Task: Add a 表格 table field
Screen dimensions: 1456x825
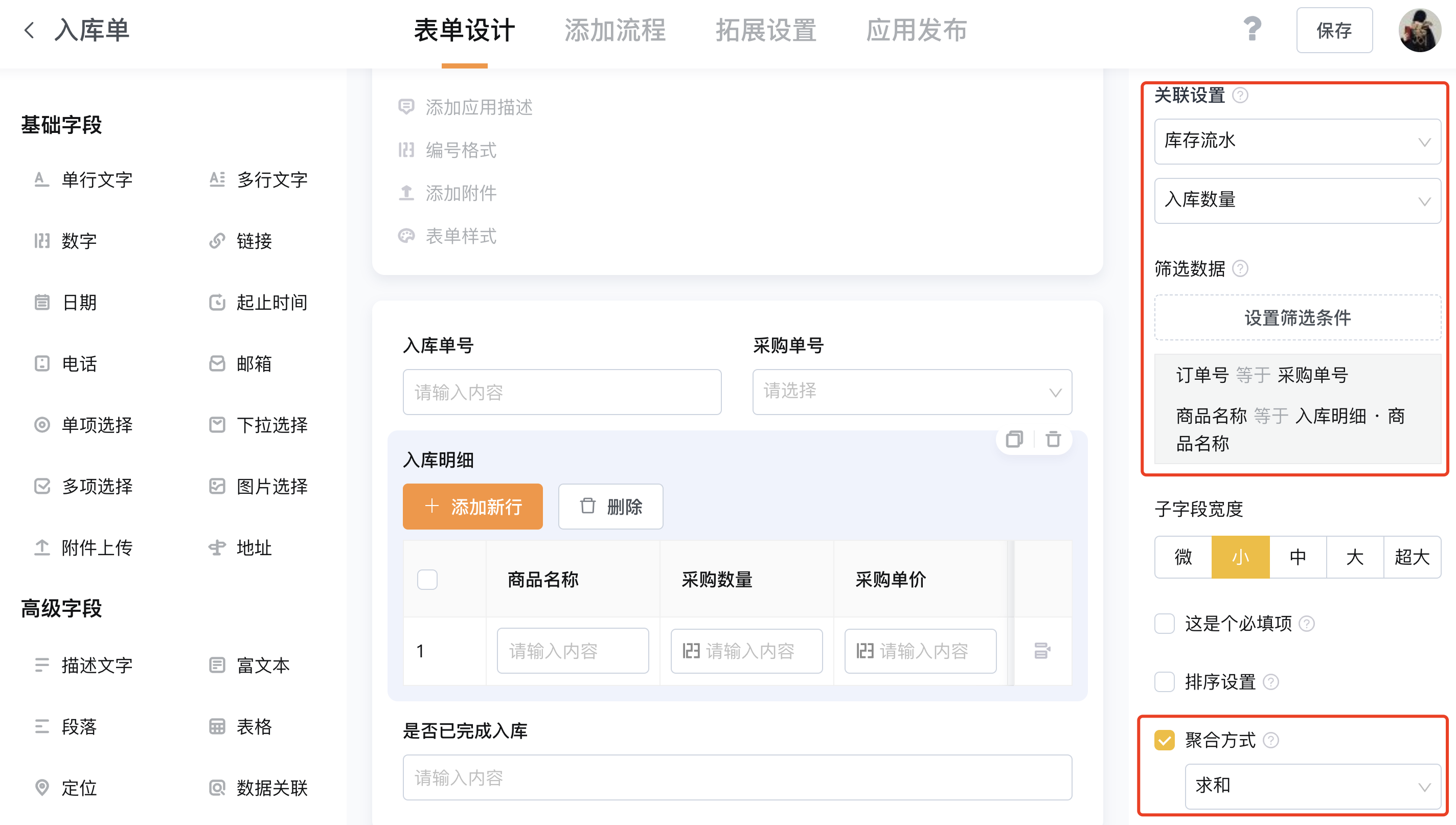Action: 240,726
